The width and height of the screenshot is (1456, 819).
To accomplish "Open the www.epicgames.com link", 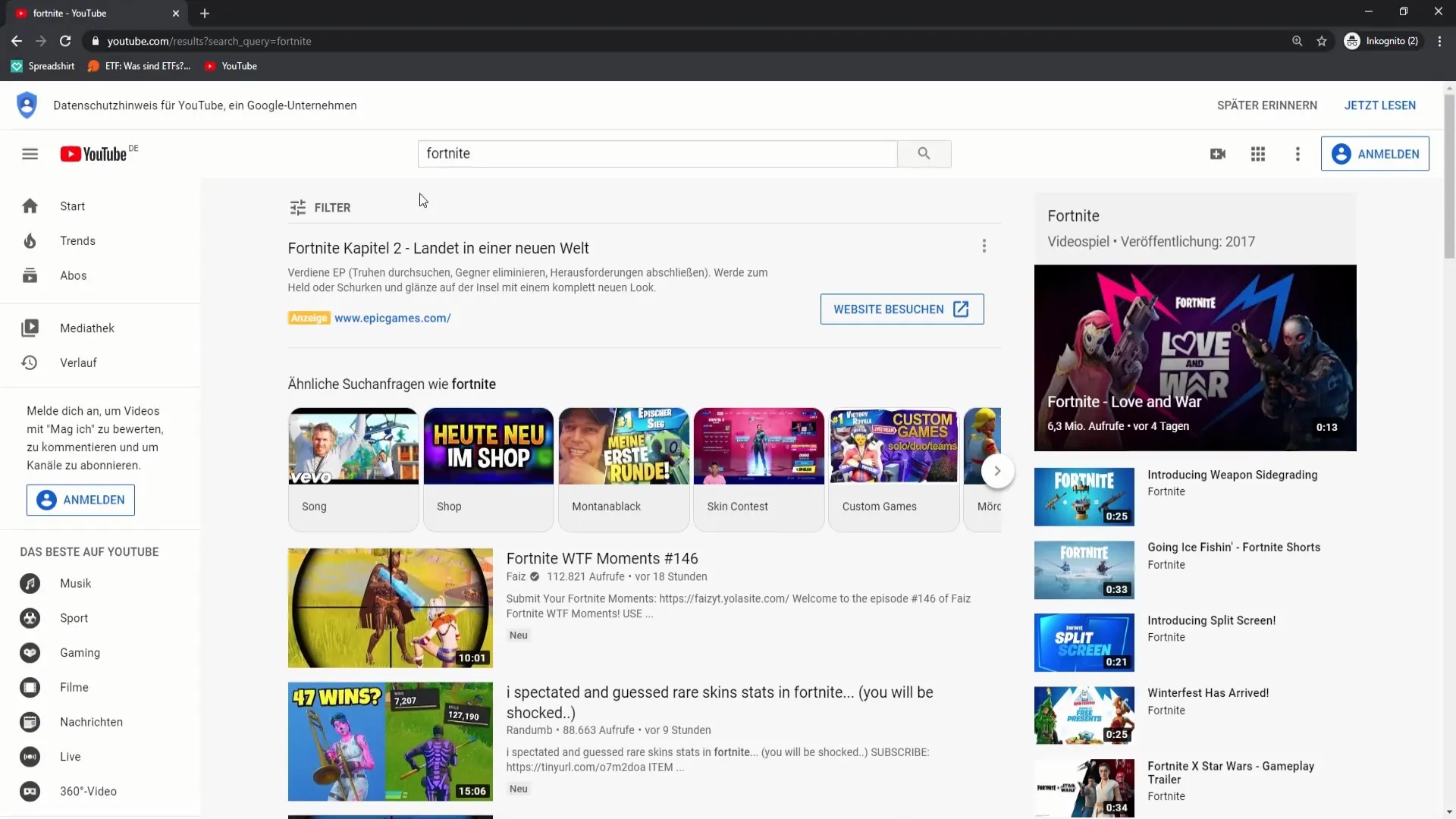I will 393,318.
